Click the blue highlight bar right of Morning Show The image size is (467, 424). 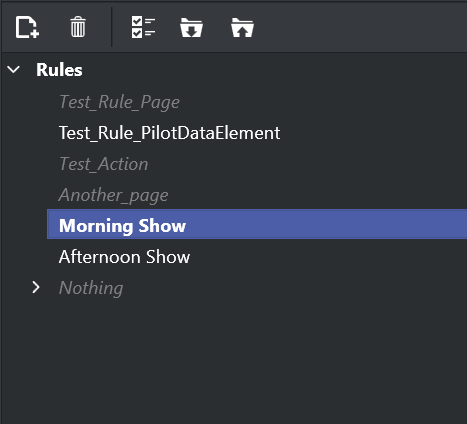327,224
